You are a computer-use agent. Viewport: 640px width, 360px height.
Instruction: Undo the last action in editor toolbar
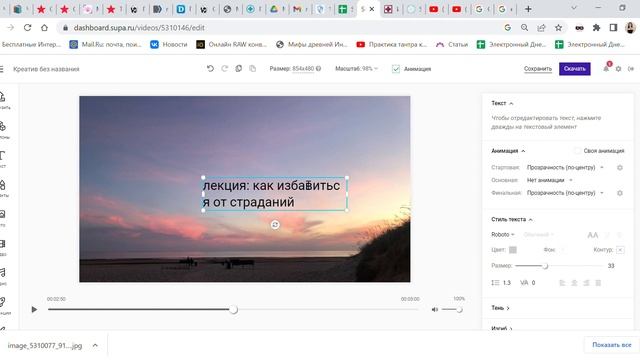click(210, 69)
